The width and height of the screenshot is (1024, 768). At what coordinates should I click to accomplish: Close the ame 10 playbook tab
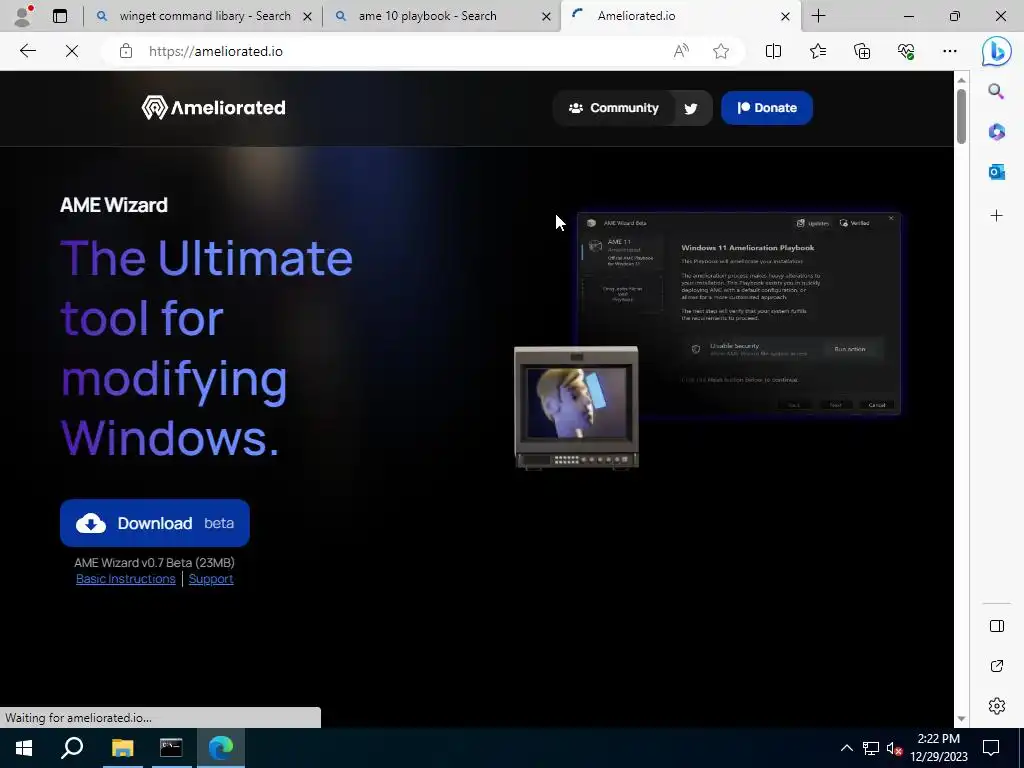pyautogui.click(x=546, y=16)
